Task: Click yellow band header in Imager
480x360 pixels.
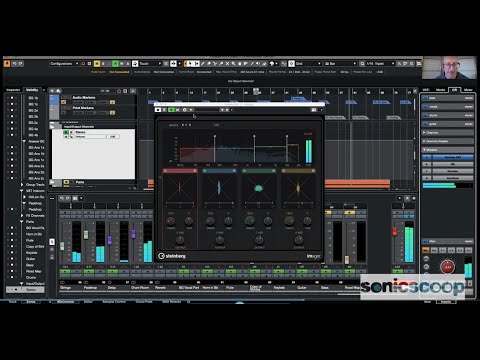Action: click(x=298, y=171)
